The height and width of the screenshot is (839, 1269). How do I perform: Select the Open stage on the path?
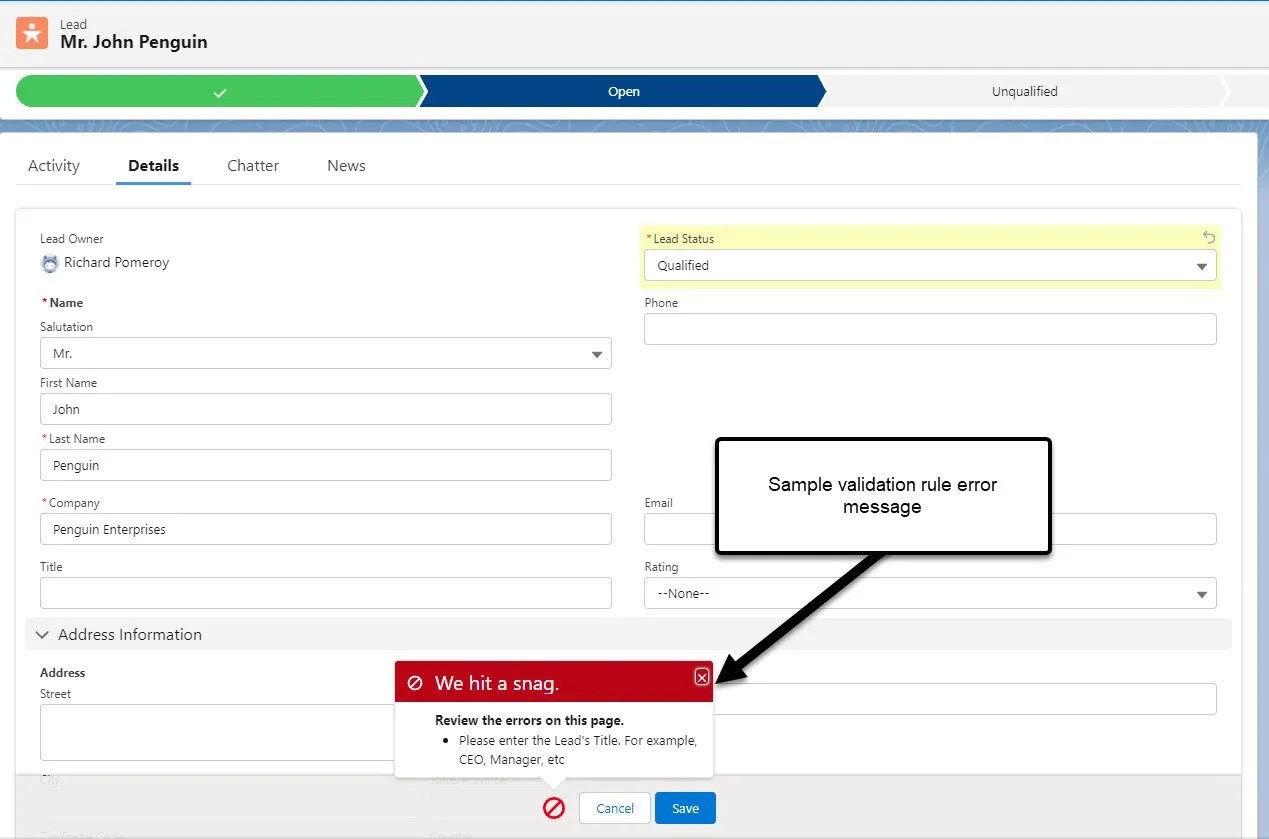coord(624,90)
